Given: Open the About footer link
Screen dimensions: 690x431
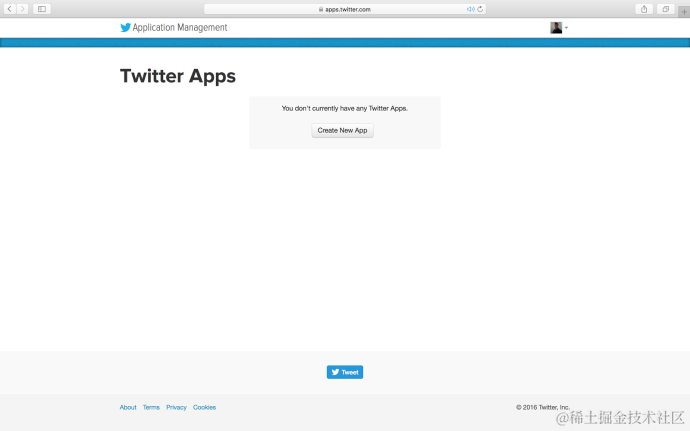Looking at the screenshot, I should [128, 407].
